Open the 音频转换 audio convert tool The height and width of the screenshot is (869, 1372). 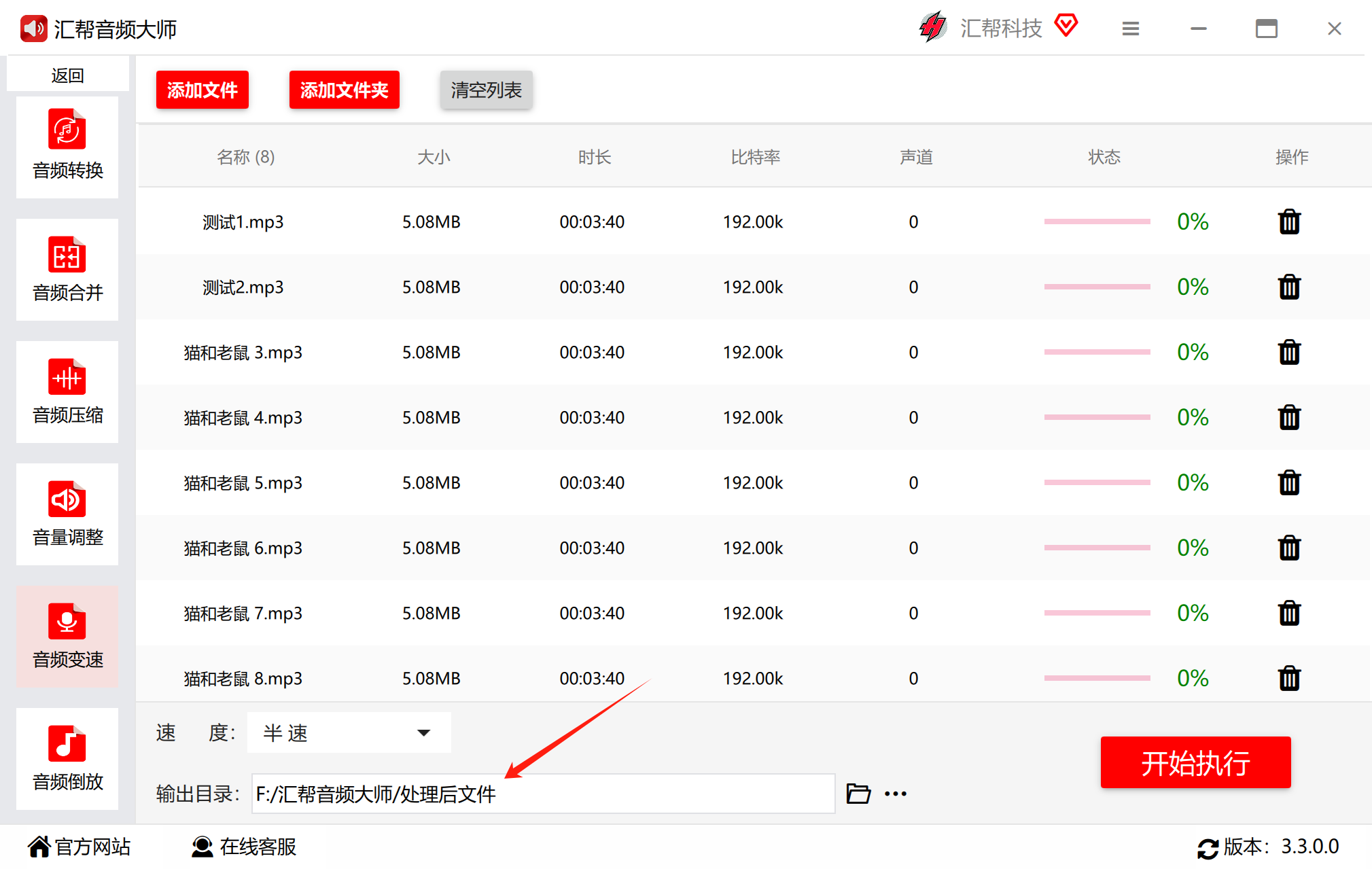tap(67, 147)
